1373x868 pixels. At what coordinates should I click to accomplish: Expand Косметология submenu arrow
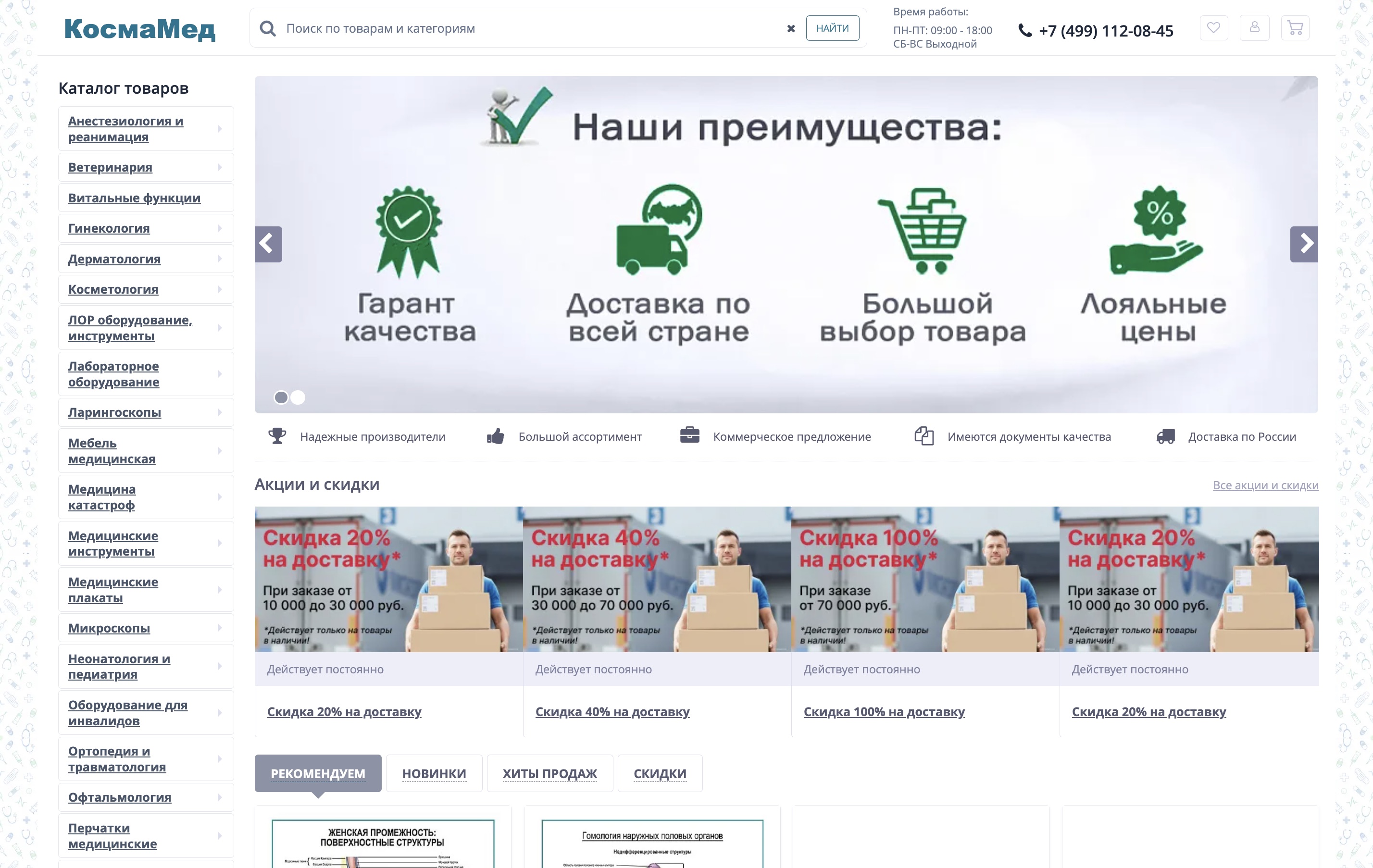coord(220,289)
